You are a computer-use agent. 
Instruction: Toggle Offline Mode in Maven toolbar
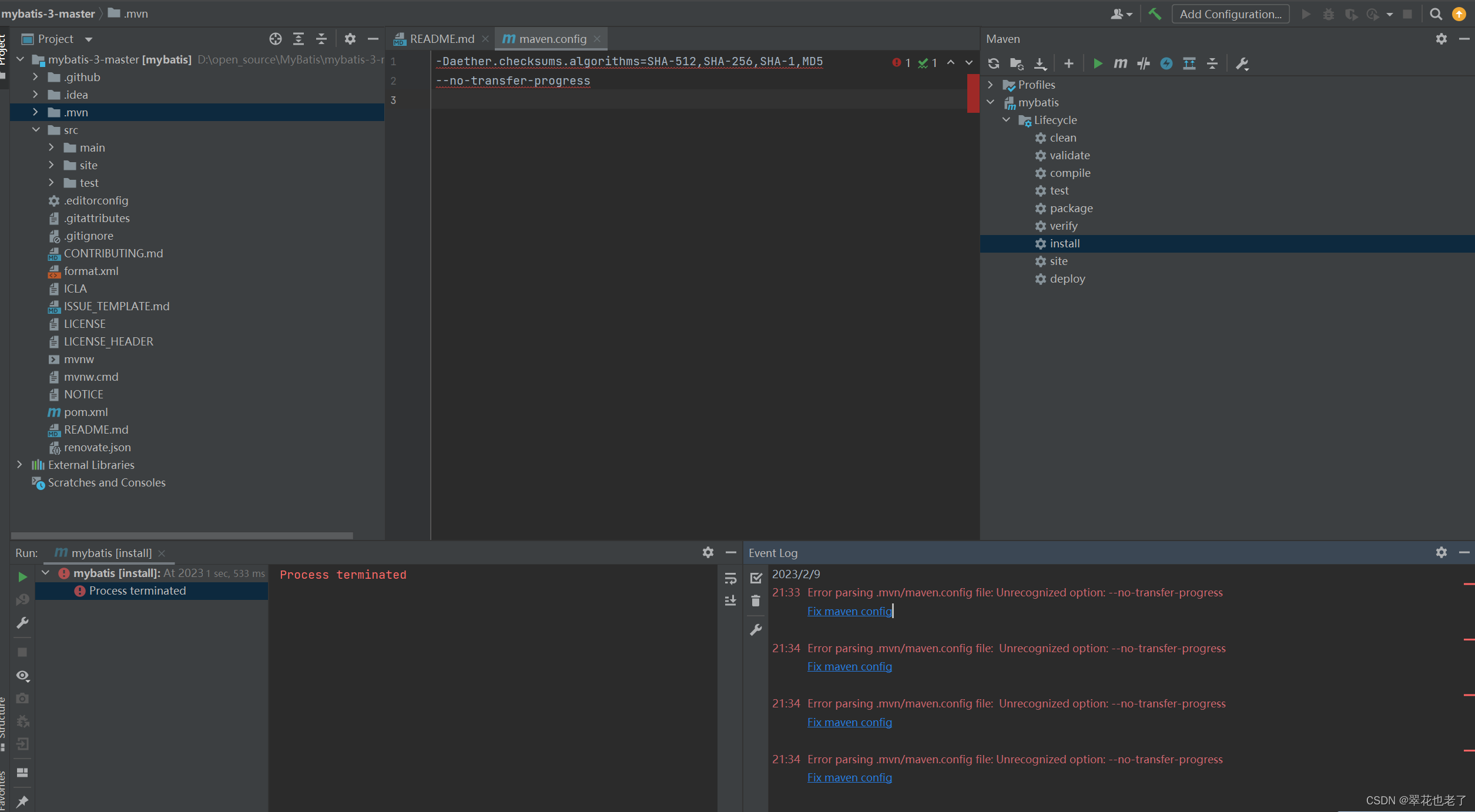tap(1143, 63)
